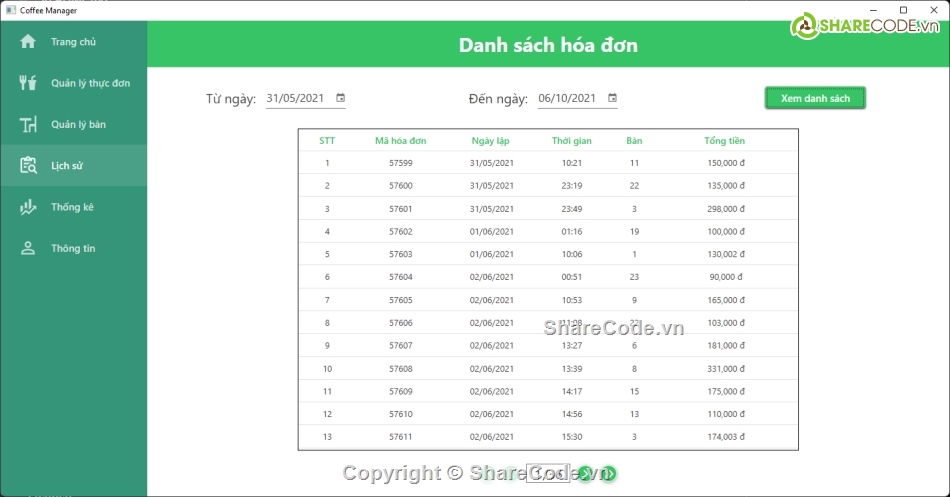Click the page number box in pagination

(548, 473)
